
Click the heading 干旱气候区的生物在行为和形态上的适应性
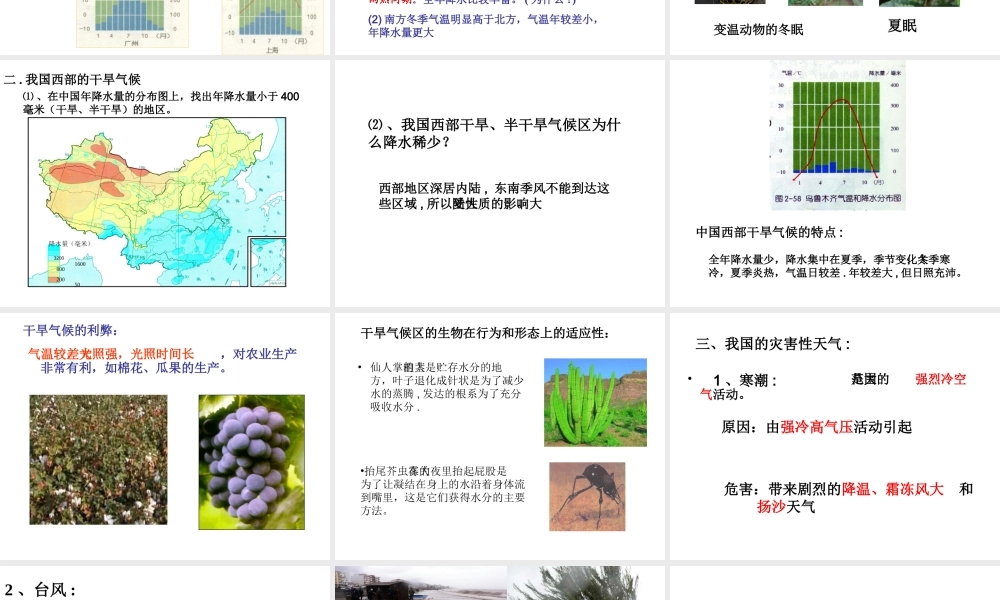pyautogui.click(x=485, y=333)
